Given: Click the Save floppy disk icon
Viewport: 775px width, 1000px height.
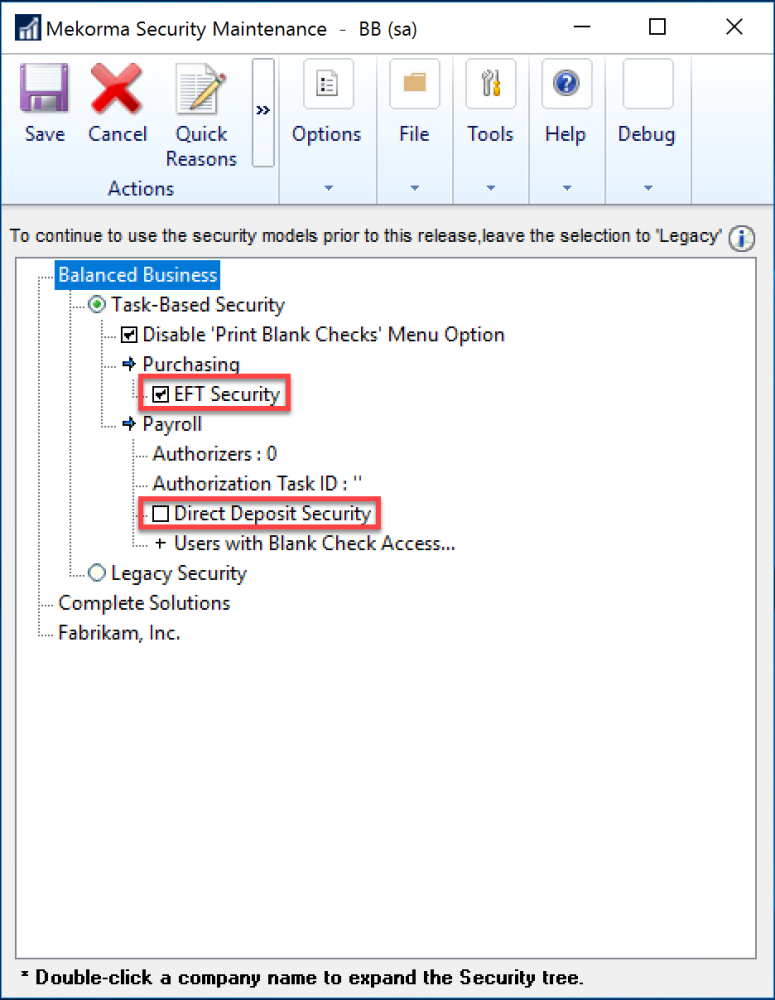Looking at the screenshot, I should (44, 87).
